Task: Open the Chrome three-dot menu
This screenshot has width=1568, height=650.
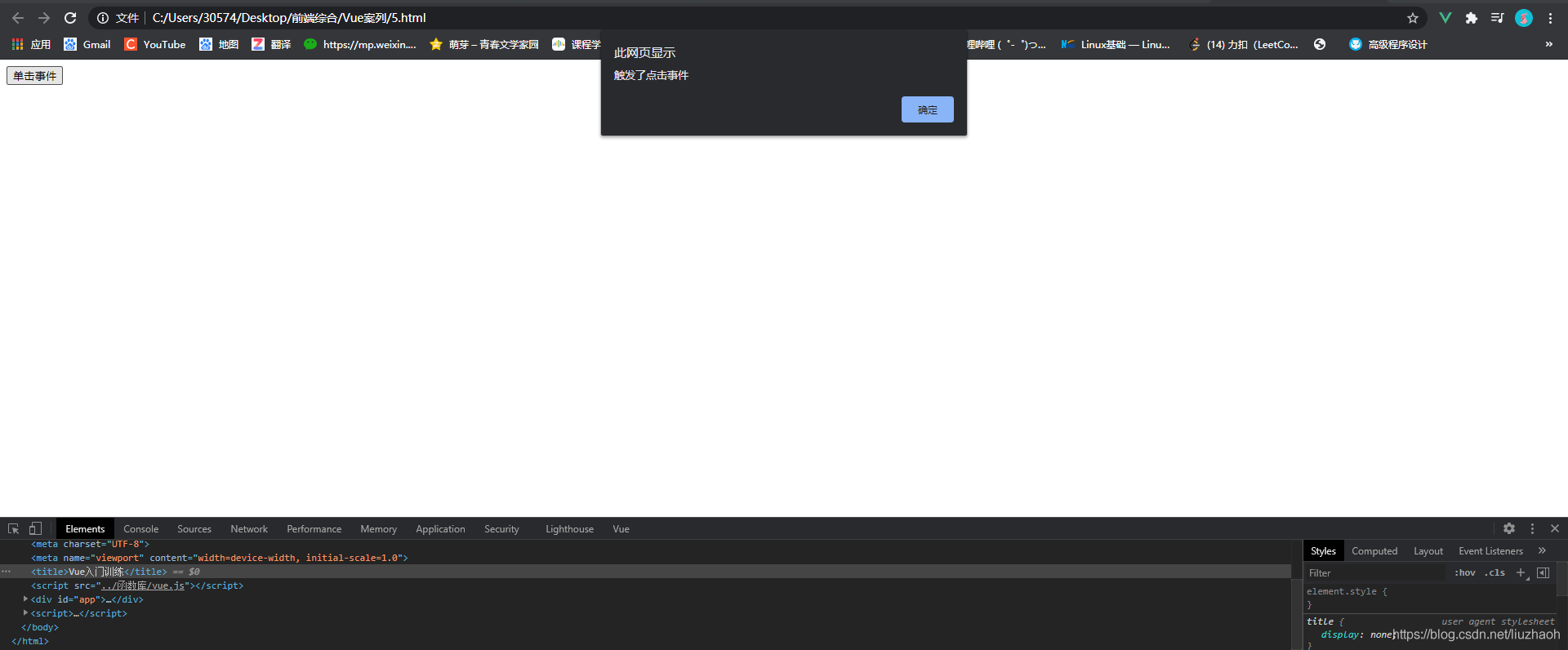Action: 1550,18
